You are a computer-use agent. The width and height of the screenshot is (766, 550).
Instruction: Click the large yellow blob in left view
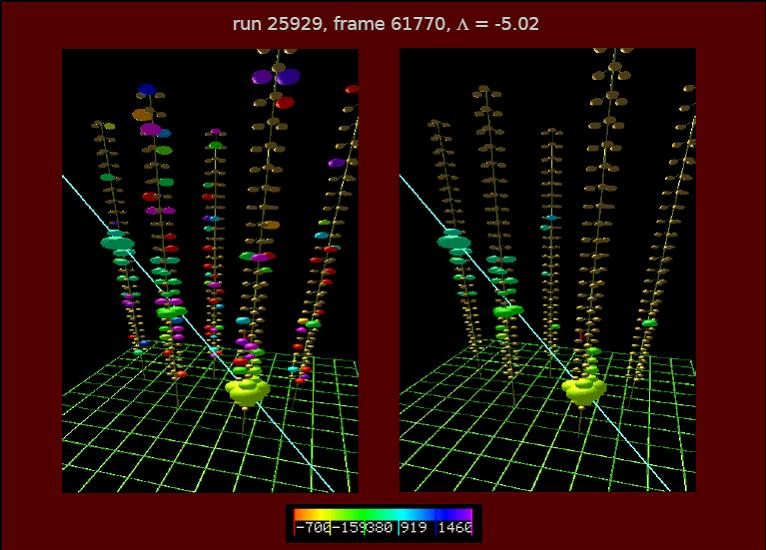tap(245, 390)
